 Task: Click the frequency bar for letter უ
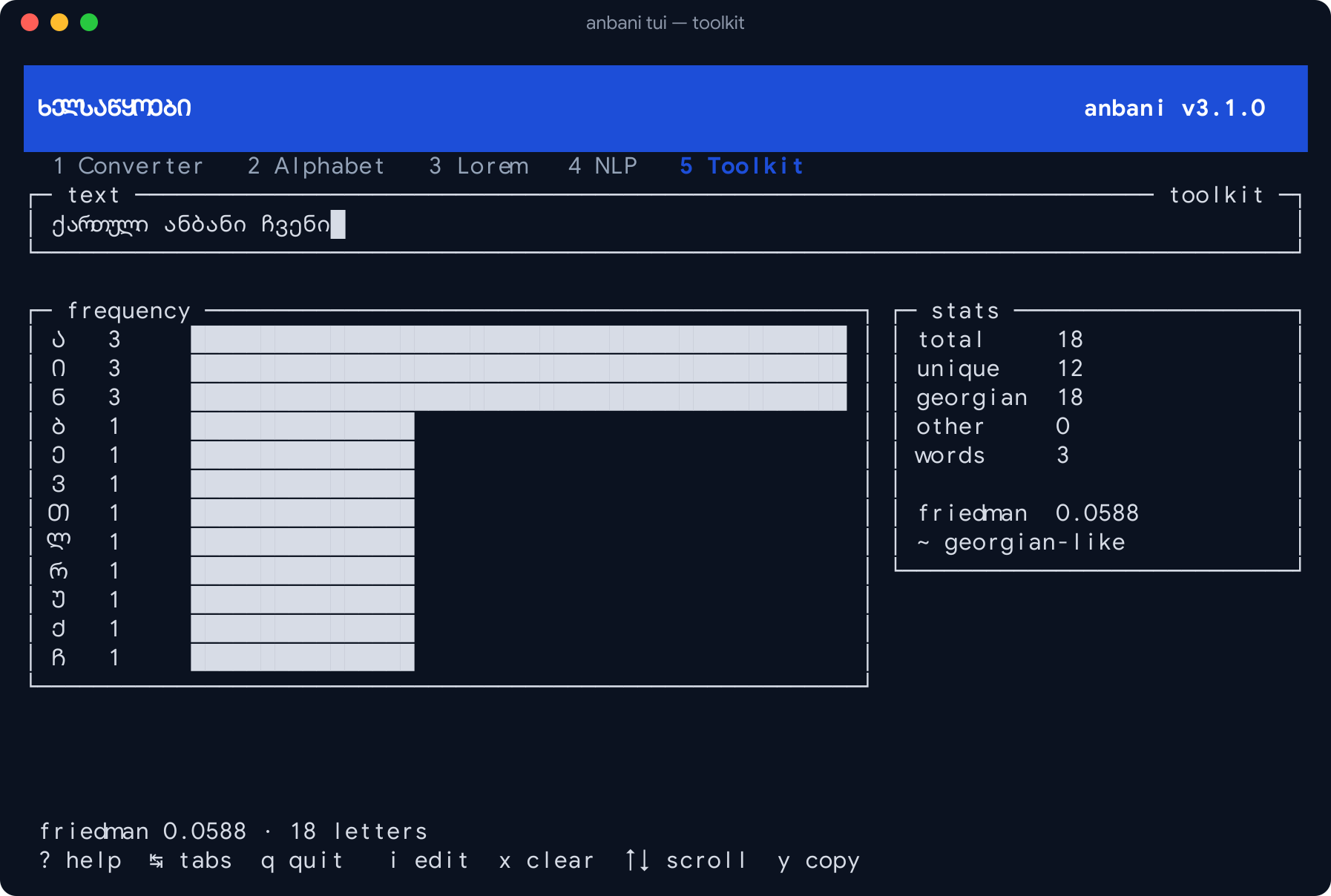(303, 600)
